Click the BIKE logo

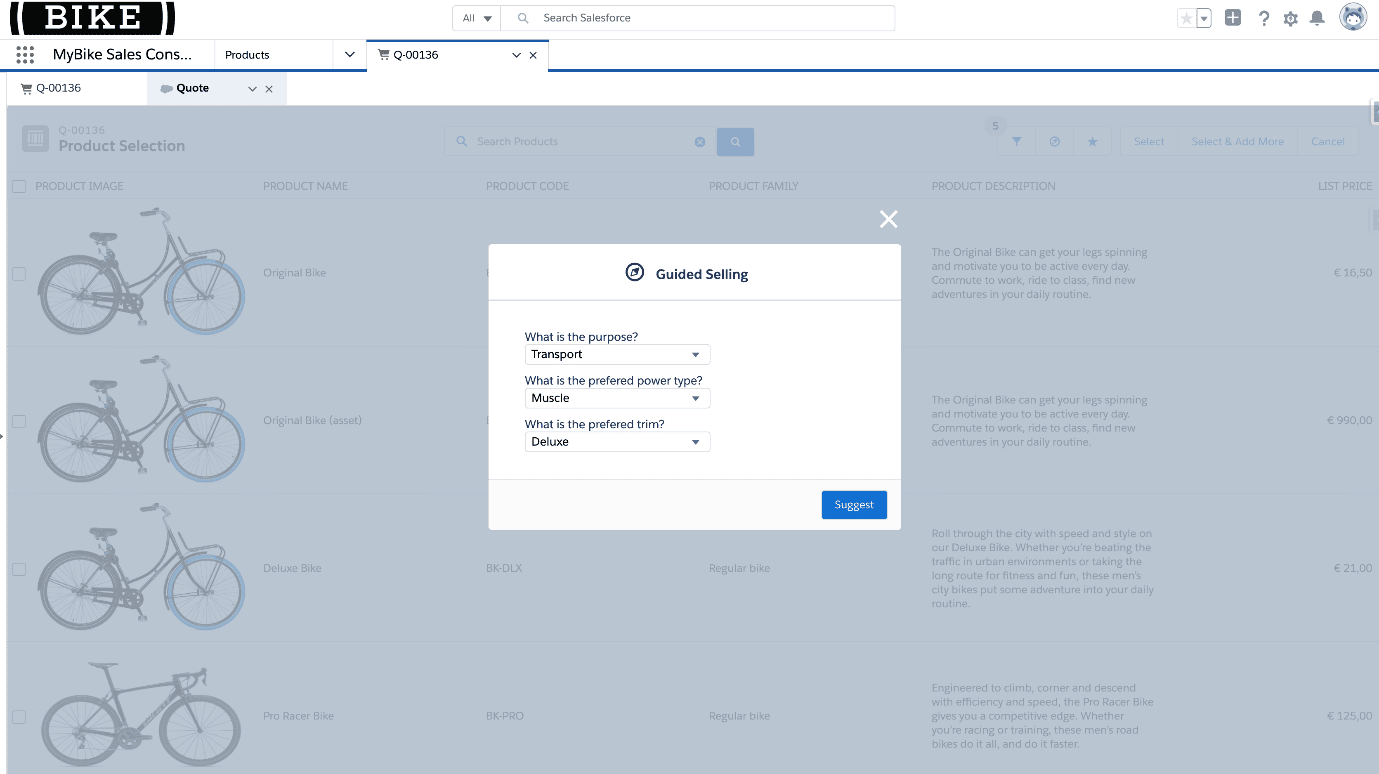coord(93,18)
